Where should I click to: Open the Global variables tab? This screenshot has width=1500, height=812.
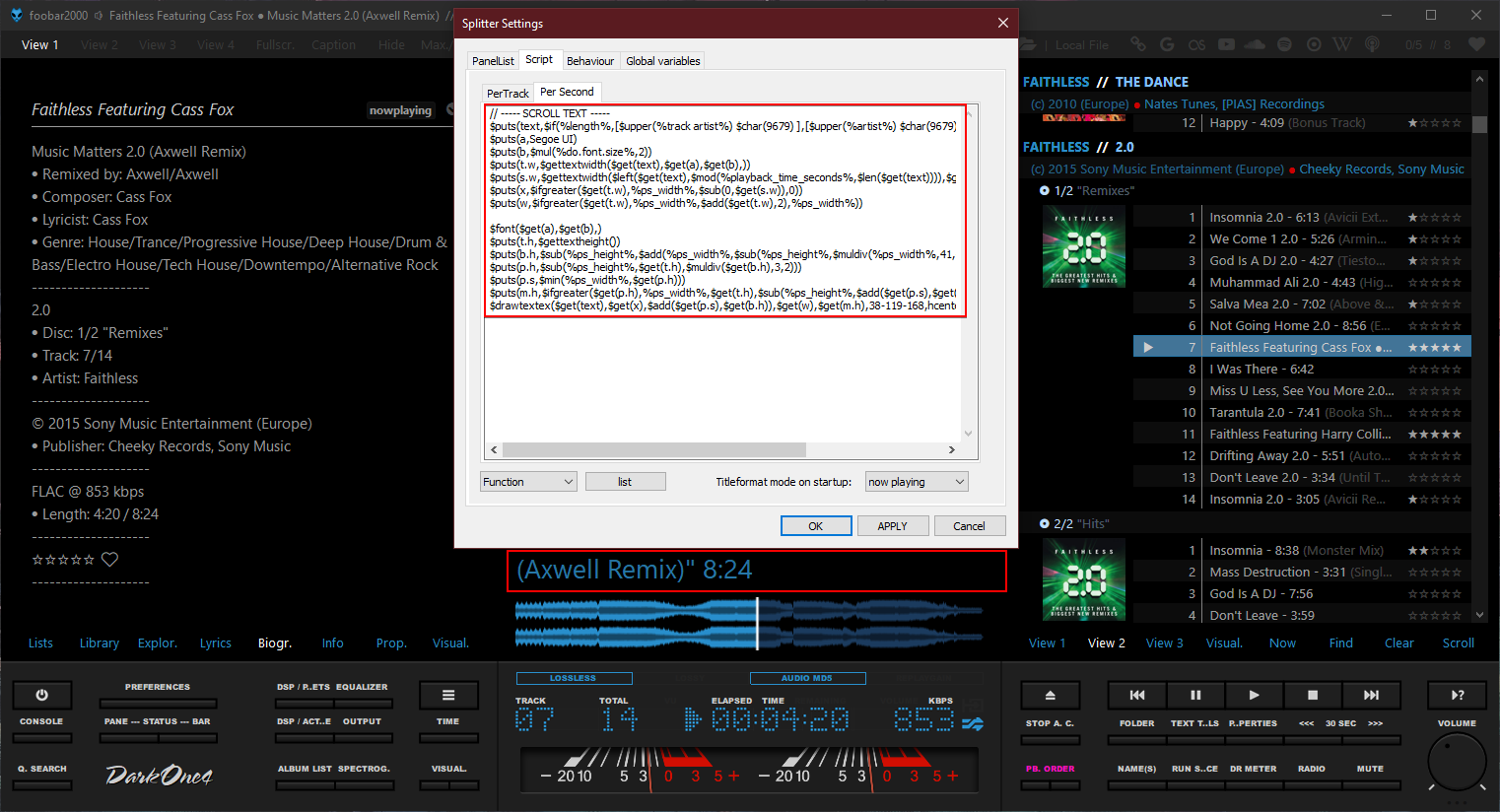663,61
